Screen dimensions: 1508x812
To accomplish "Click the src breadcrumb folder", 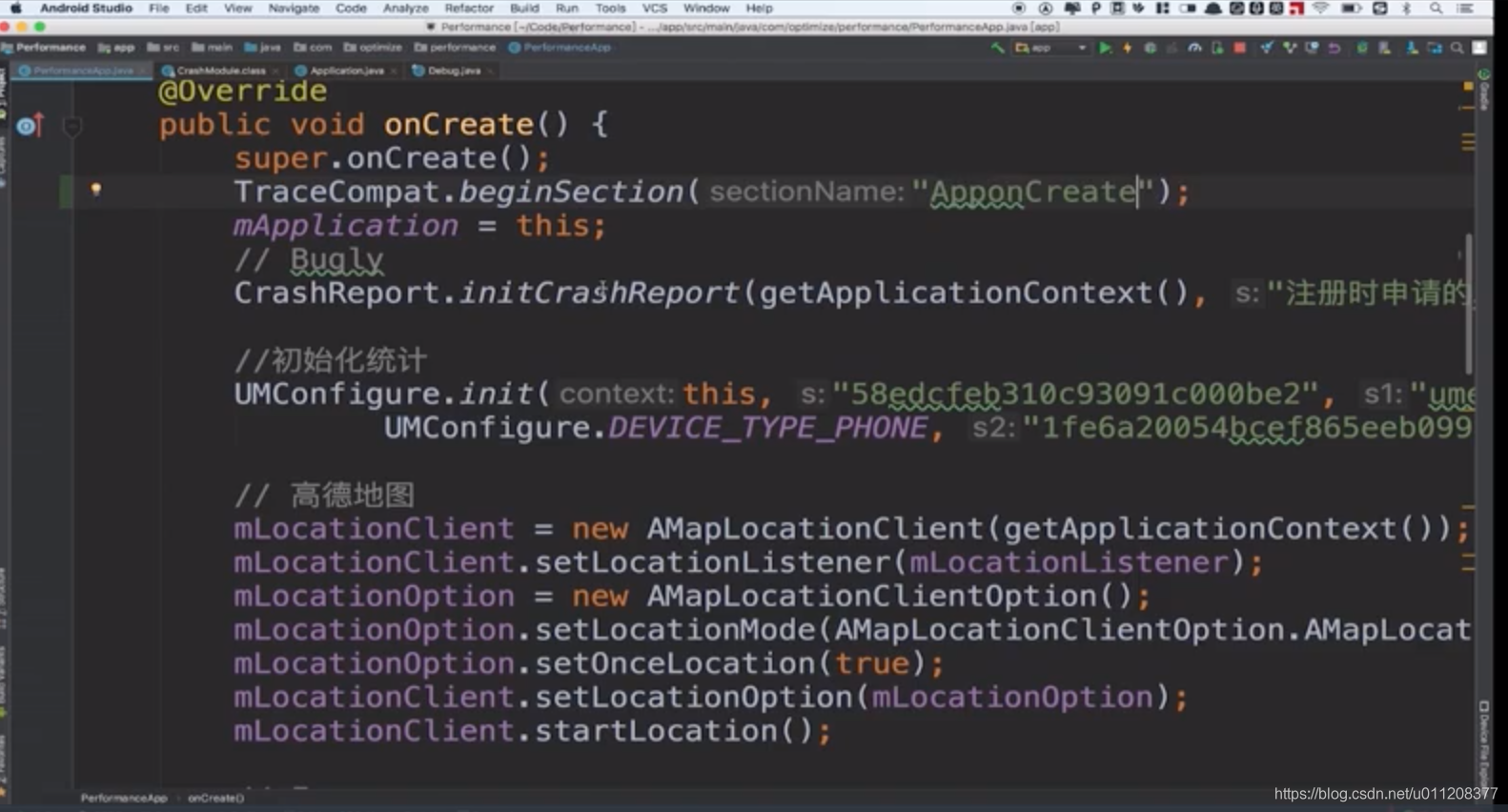I will 164,47.
